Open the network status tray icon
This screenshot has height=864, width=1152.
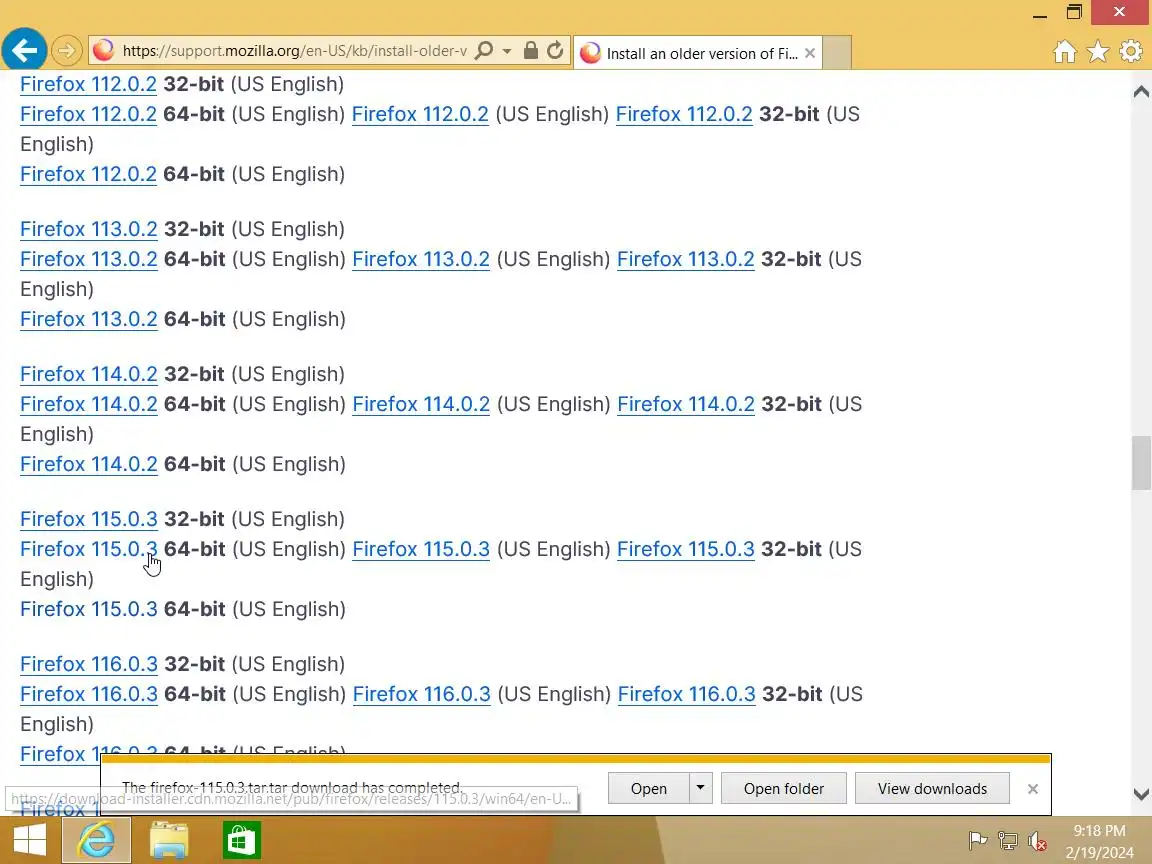1008,840
